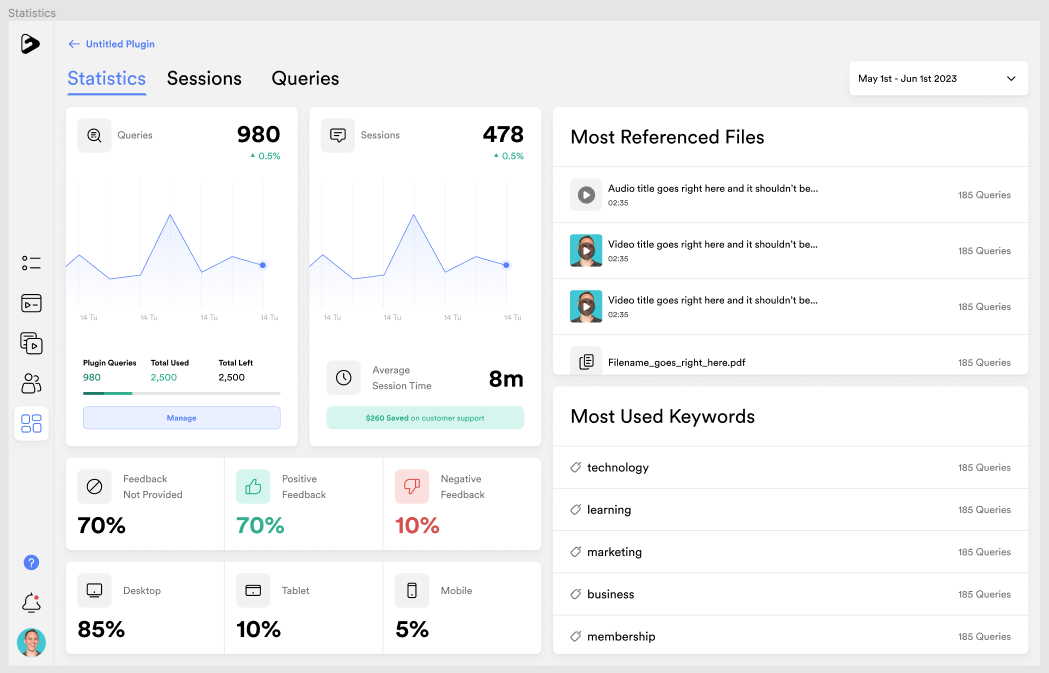
Task: Click the 5% Mobile value
Action: 411,630
